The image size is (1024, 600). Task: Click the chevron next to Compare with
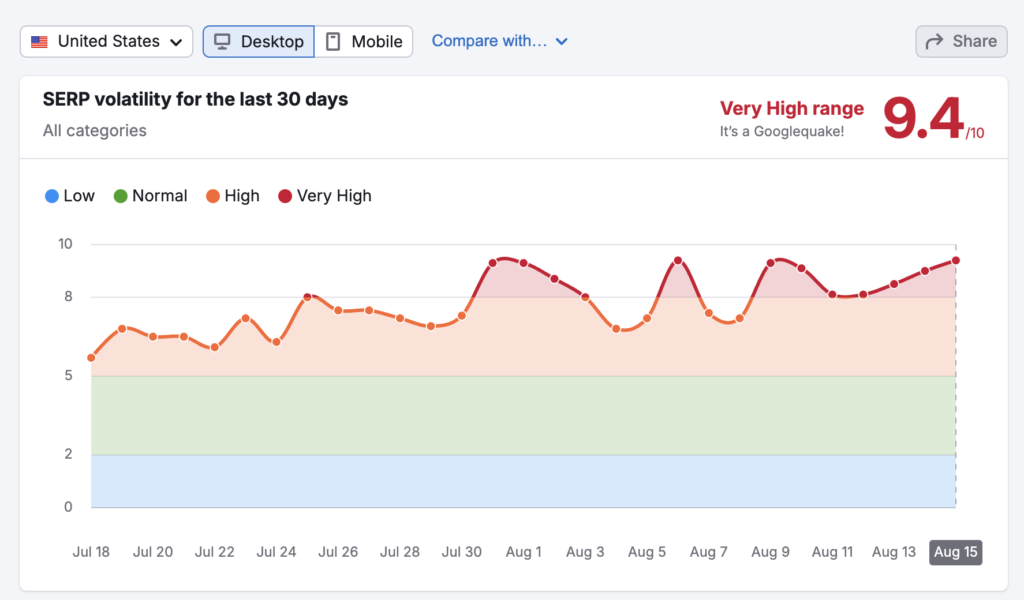[561, 42]
